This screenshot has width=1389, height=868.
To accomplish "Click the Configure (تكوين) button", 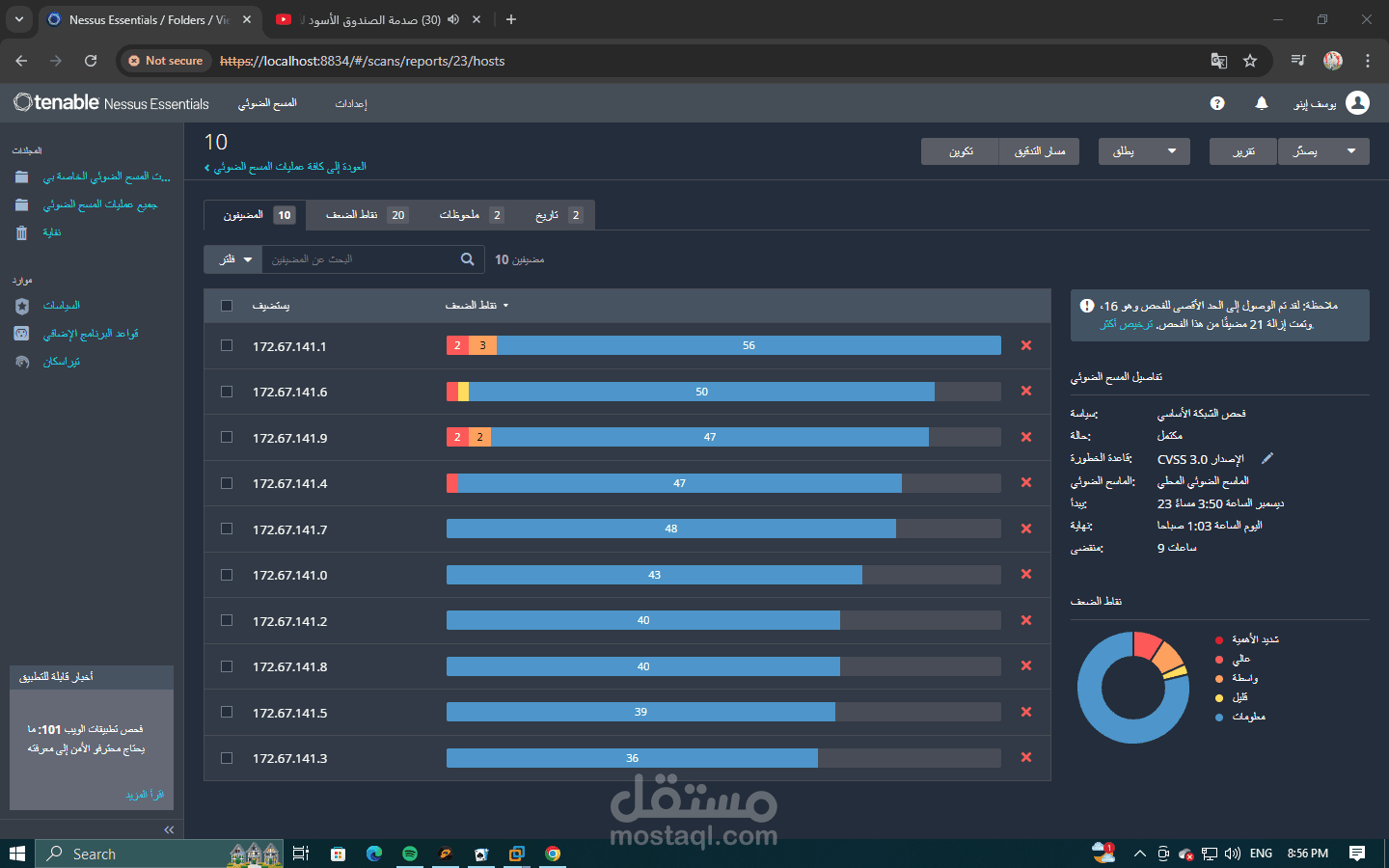I will (961, 151).
